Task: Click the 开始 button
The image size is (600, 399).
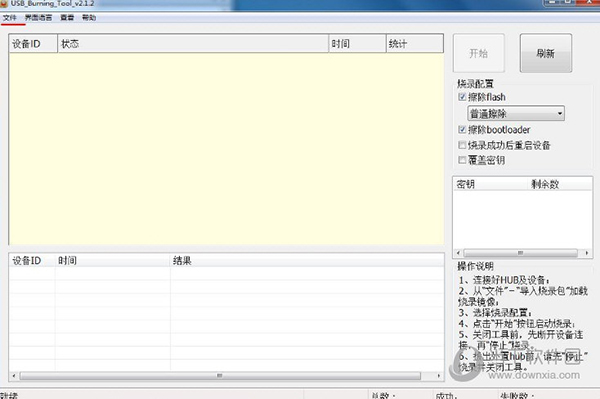Action: (x=479, y=53)
